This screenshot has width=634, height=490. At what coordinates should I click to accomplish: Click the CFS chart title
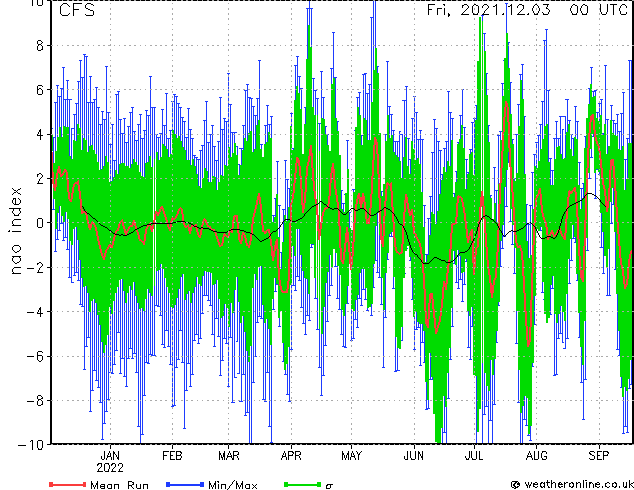pos(77,10)
